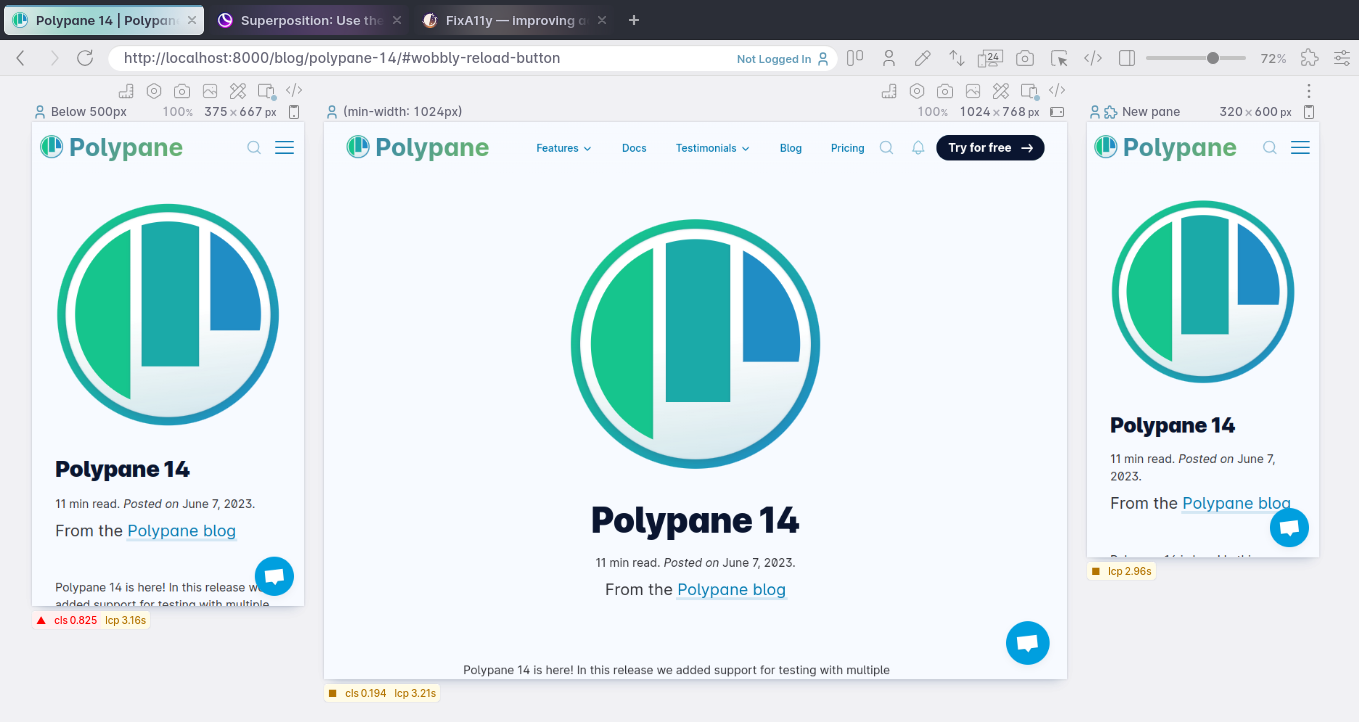This screenshot has width=1359, height=722.
Task: Open hamburger menu in the New pane
Action: pos(1300,148)
